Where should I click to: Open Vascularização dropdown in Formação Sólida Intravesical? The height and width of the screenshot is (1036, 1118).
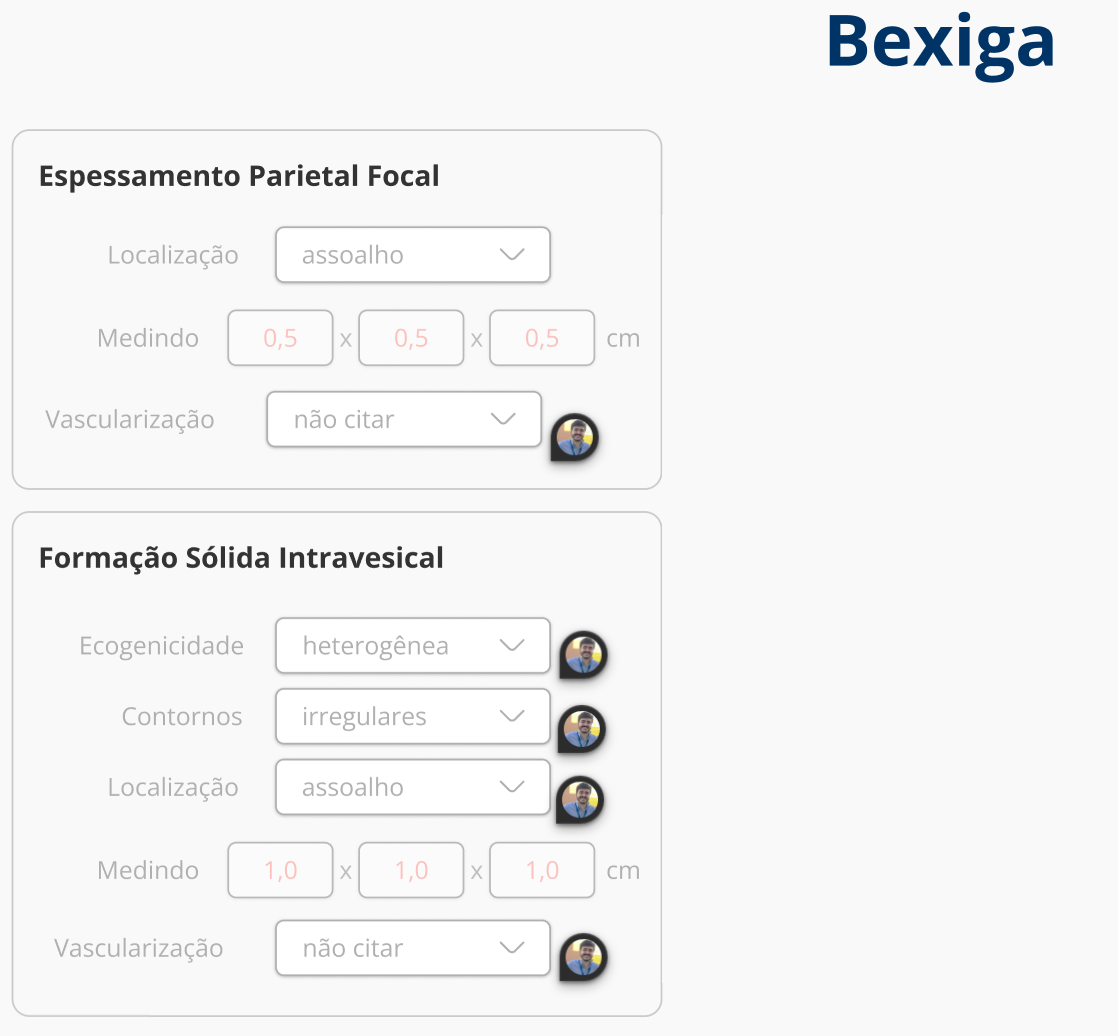pos(412,948)
